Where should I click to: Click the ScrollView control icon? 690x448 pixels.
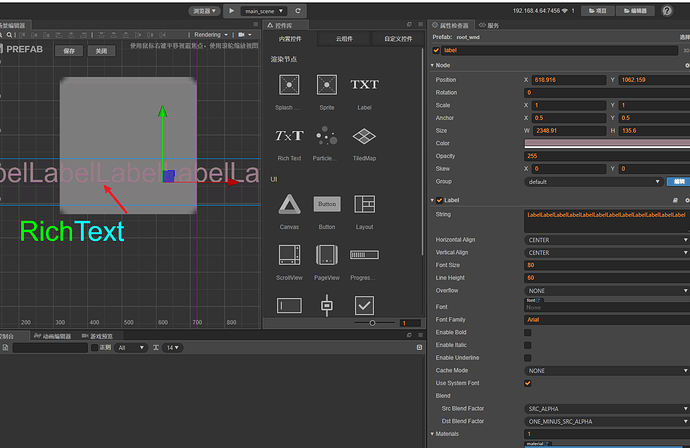[288, 255]
